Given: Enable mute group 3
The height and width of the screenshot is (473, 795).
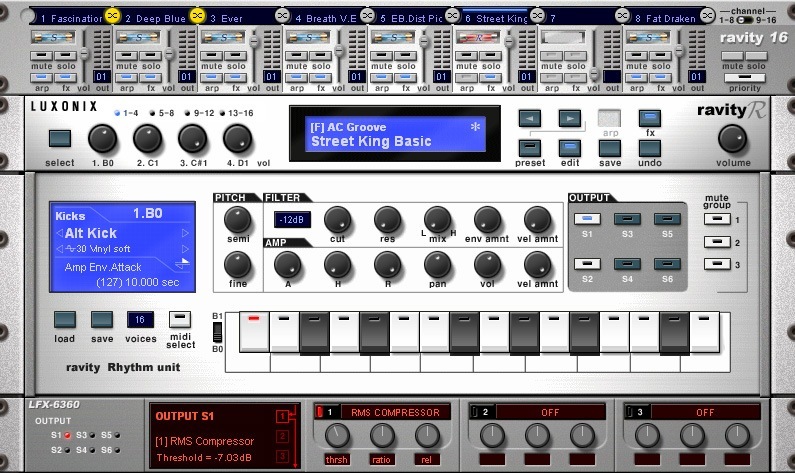Looking at the screenshot, I should [717, 264].
